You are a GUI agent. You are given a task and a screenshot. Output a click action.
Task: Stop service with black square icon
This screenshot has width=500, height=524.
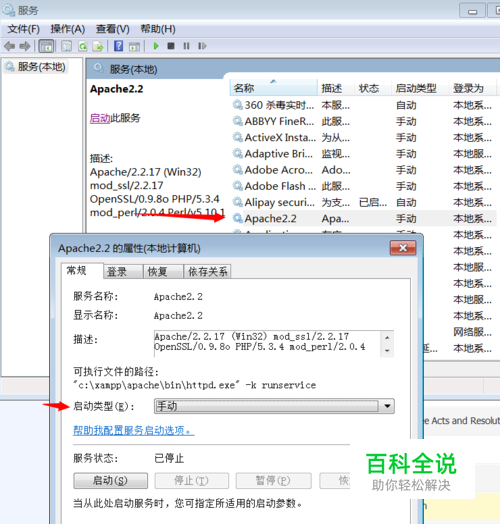tap(171, 46)
